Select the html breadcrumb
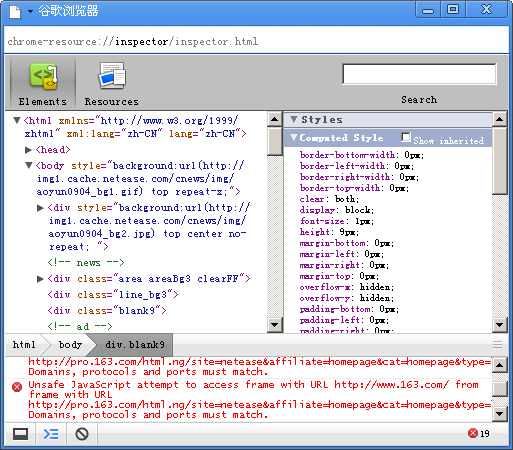 tap(24, 345)
